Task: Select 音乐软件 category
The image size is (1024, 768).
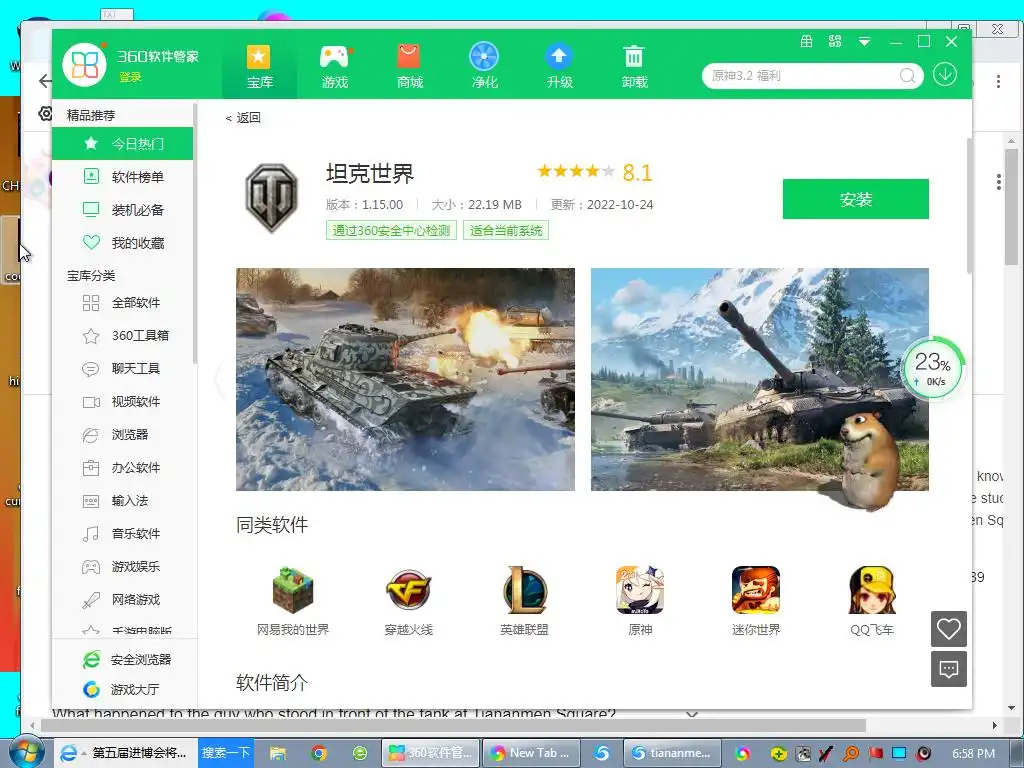Action: click(123, 534)
